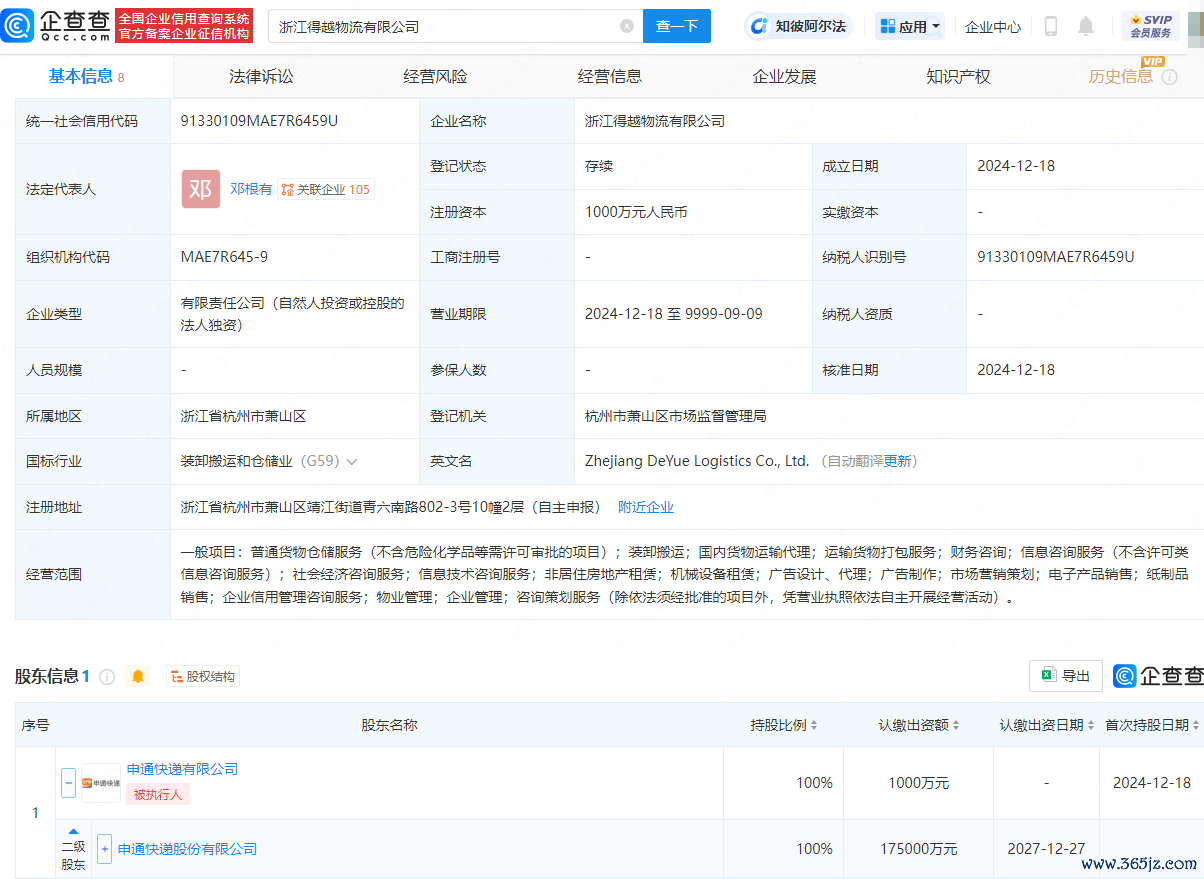
Task: Export shareholder data with 导出
Action: point(1066,676)
